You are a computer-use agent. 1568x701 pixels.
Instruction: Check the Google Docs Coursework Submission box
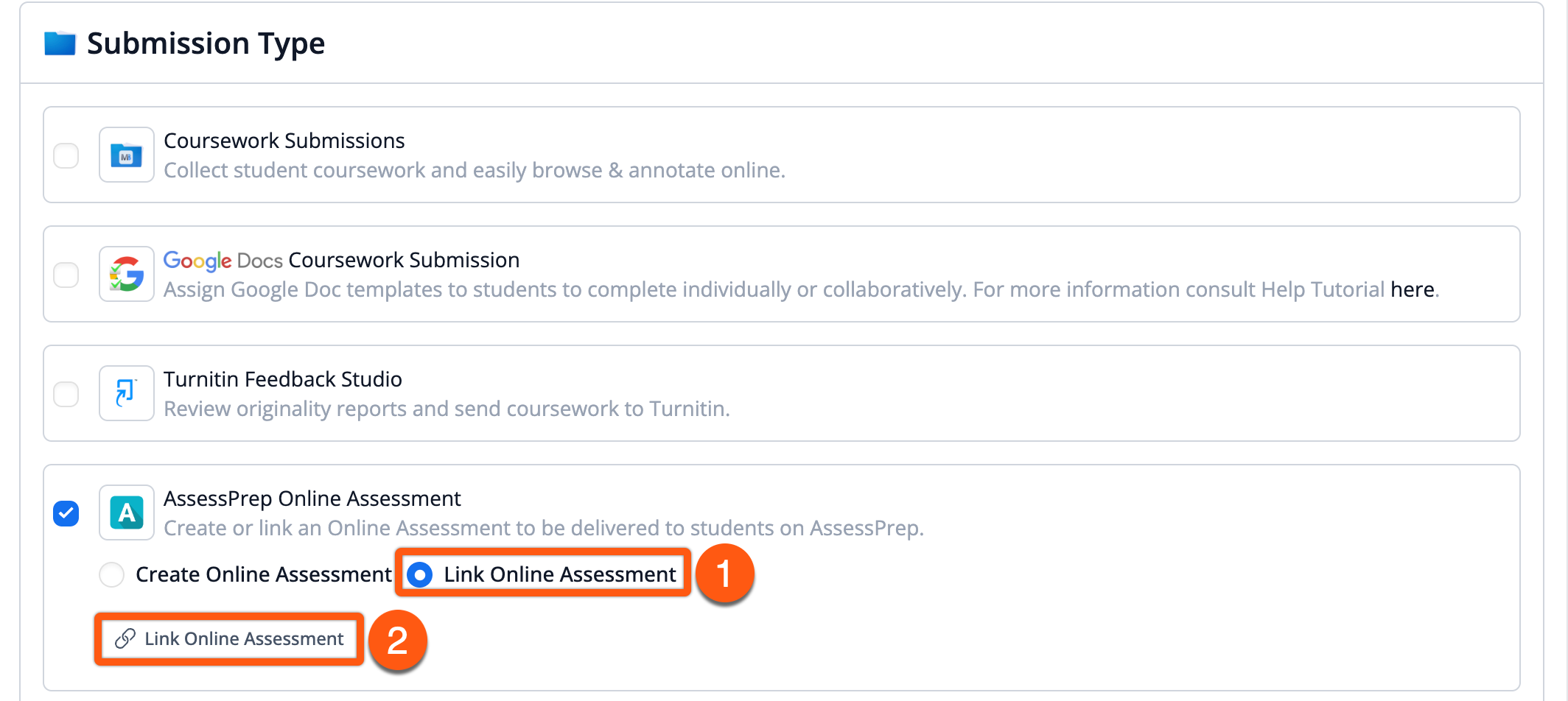click(66, 275)
